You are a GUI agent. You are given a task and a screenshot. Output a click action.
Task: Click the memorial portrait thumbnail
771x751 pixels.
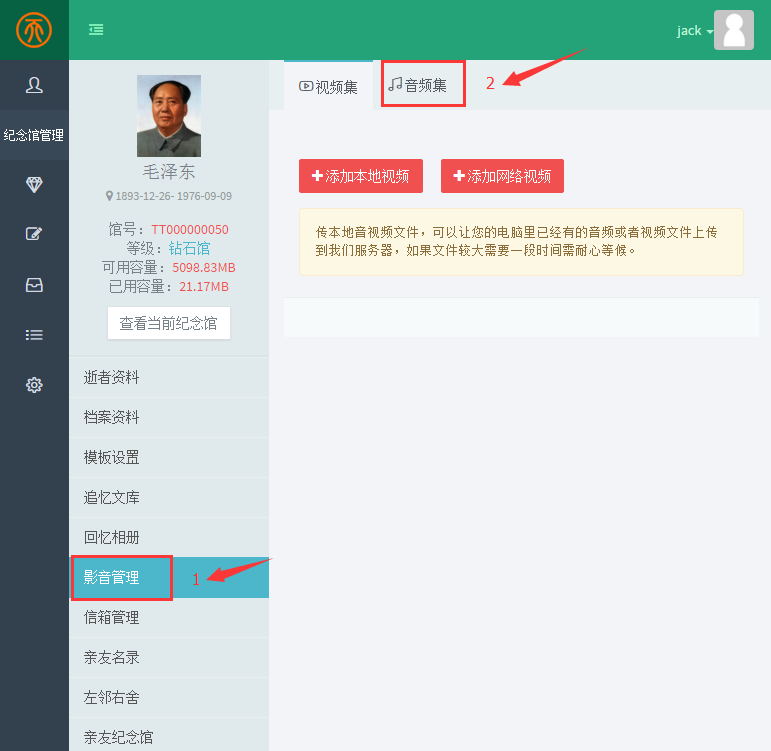coord(168,116)
